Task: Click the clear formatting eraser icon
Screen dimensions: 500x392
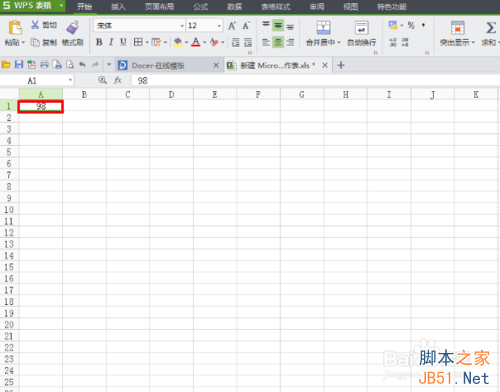Action: click(x=214, y=42)
